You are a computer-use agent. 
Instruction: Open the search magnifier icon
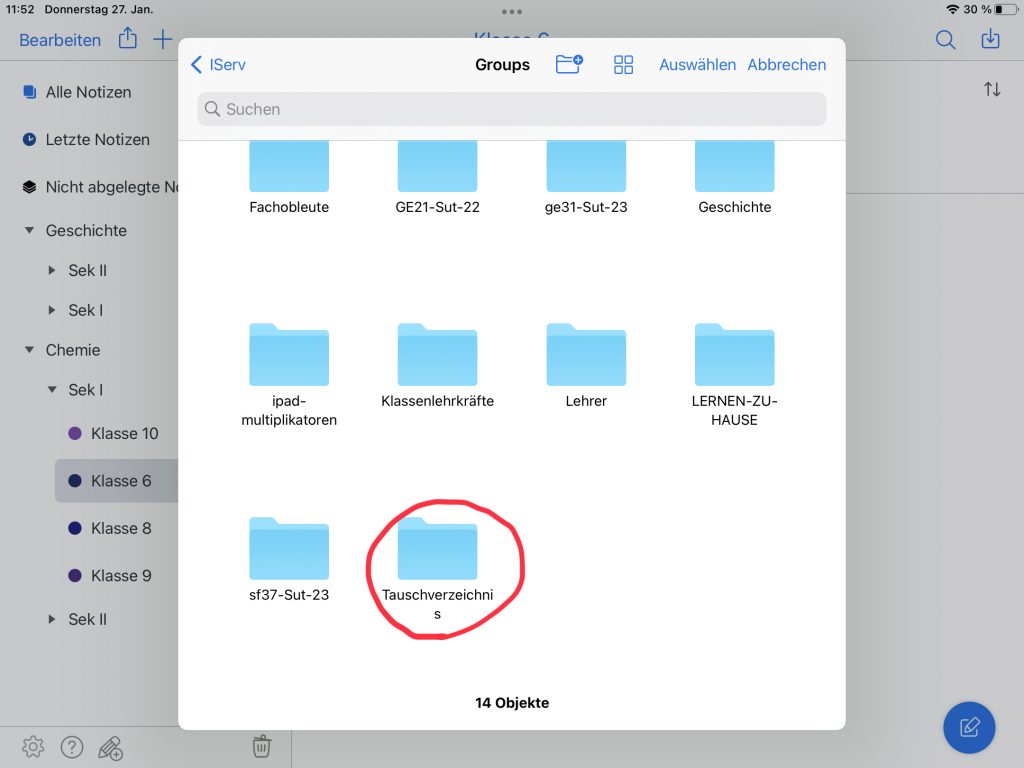[x=944, y=40]
